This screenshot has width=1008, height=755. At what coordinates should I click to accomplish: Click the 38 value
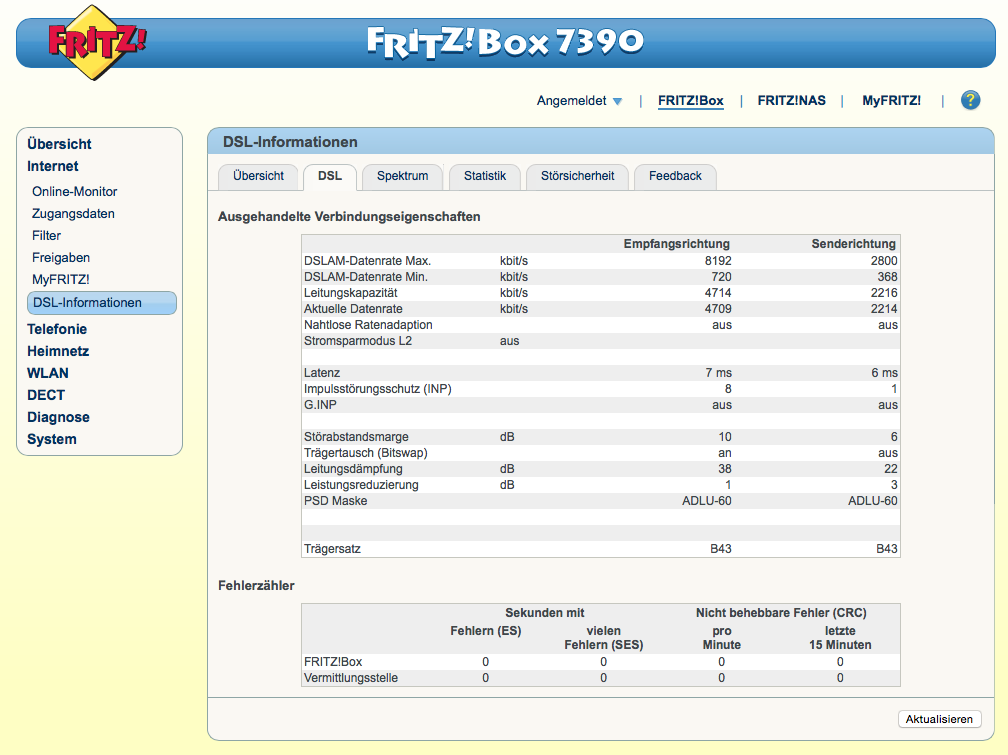pos(724,469)
